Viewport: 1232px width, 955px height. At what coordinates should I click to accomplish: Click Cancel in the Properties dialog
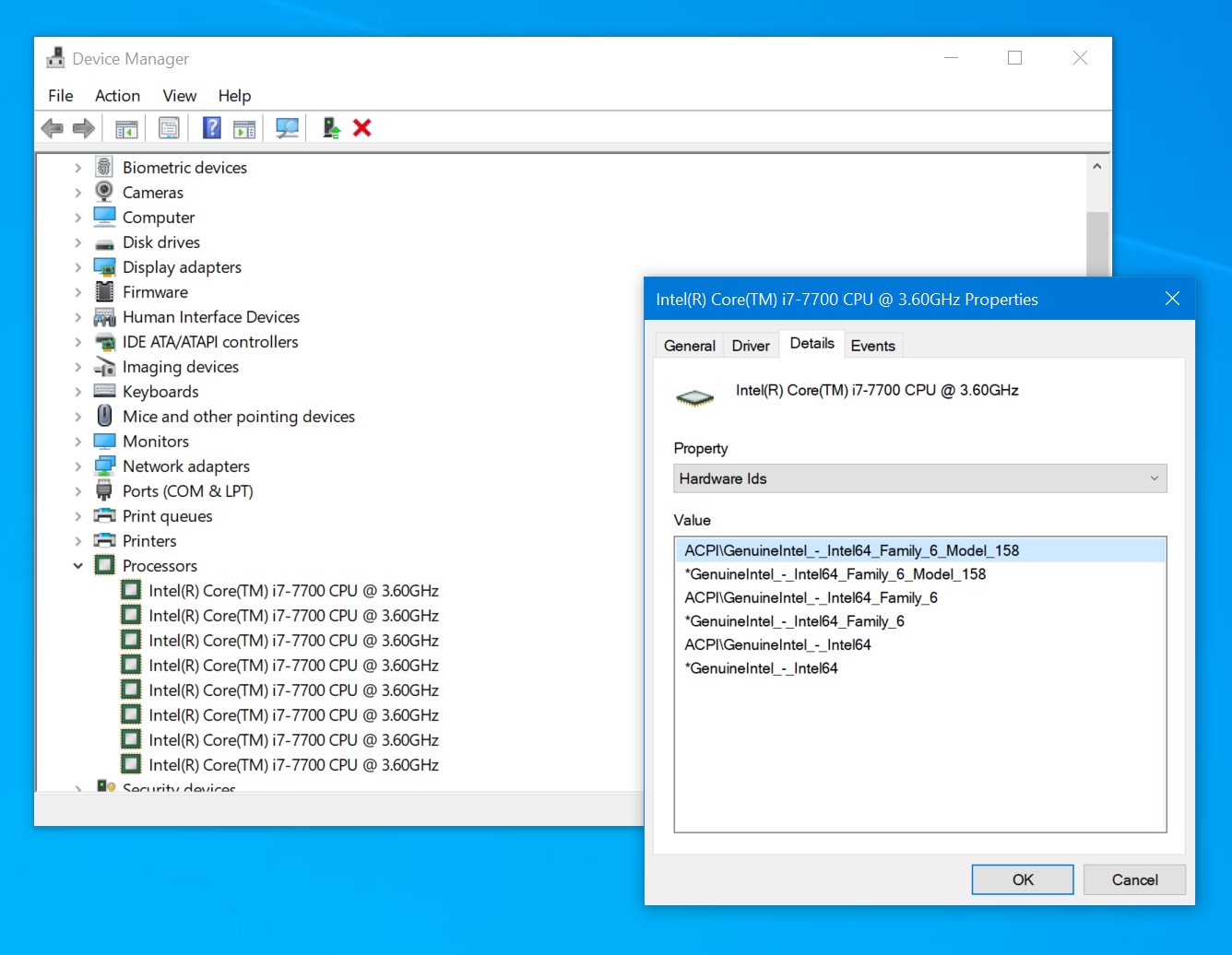click(1134, 879)
